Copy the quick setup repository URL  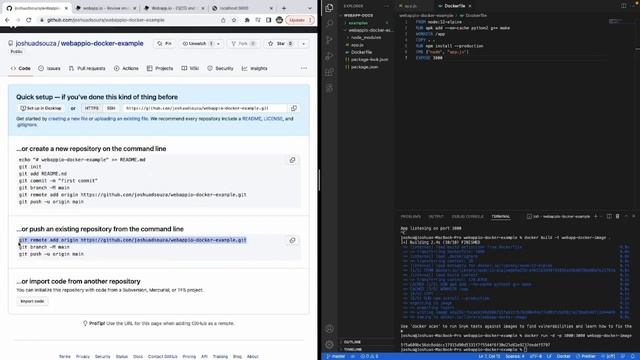(293, 108)
